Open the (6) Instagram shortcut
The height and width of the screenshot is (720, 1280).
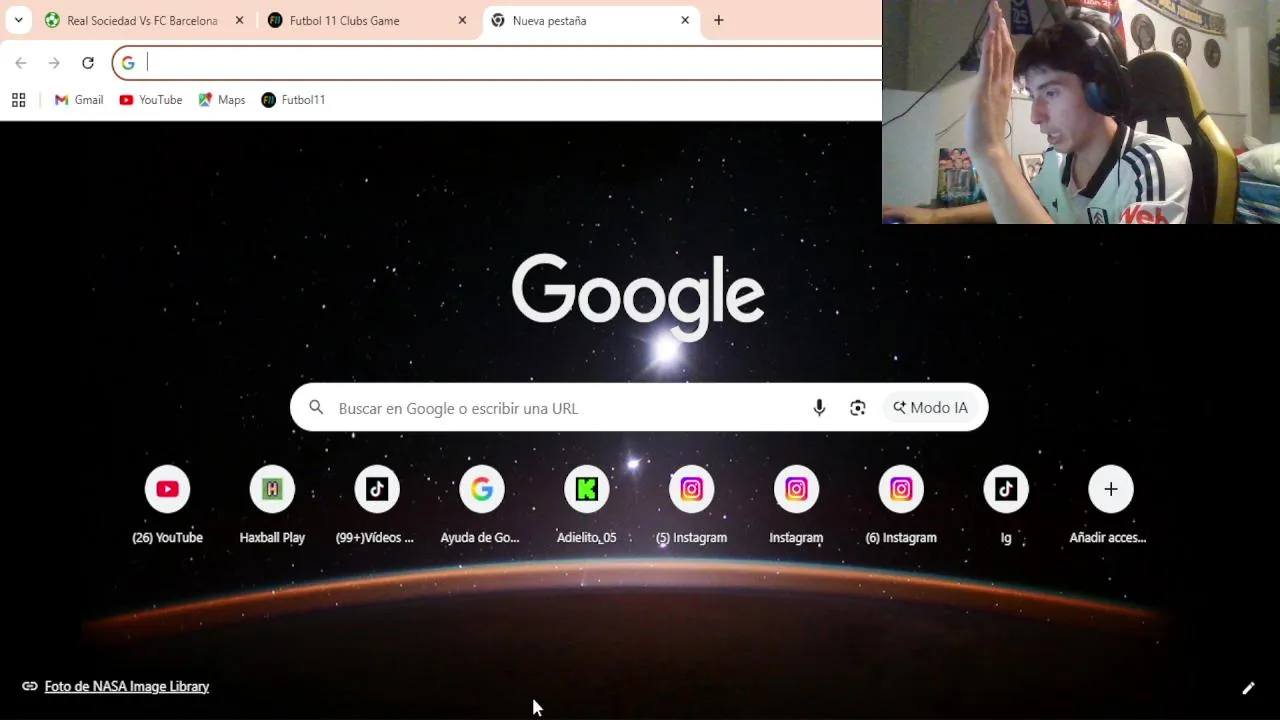(x=901, y=506)
